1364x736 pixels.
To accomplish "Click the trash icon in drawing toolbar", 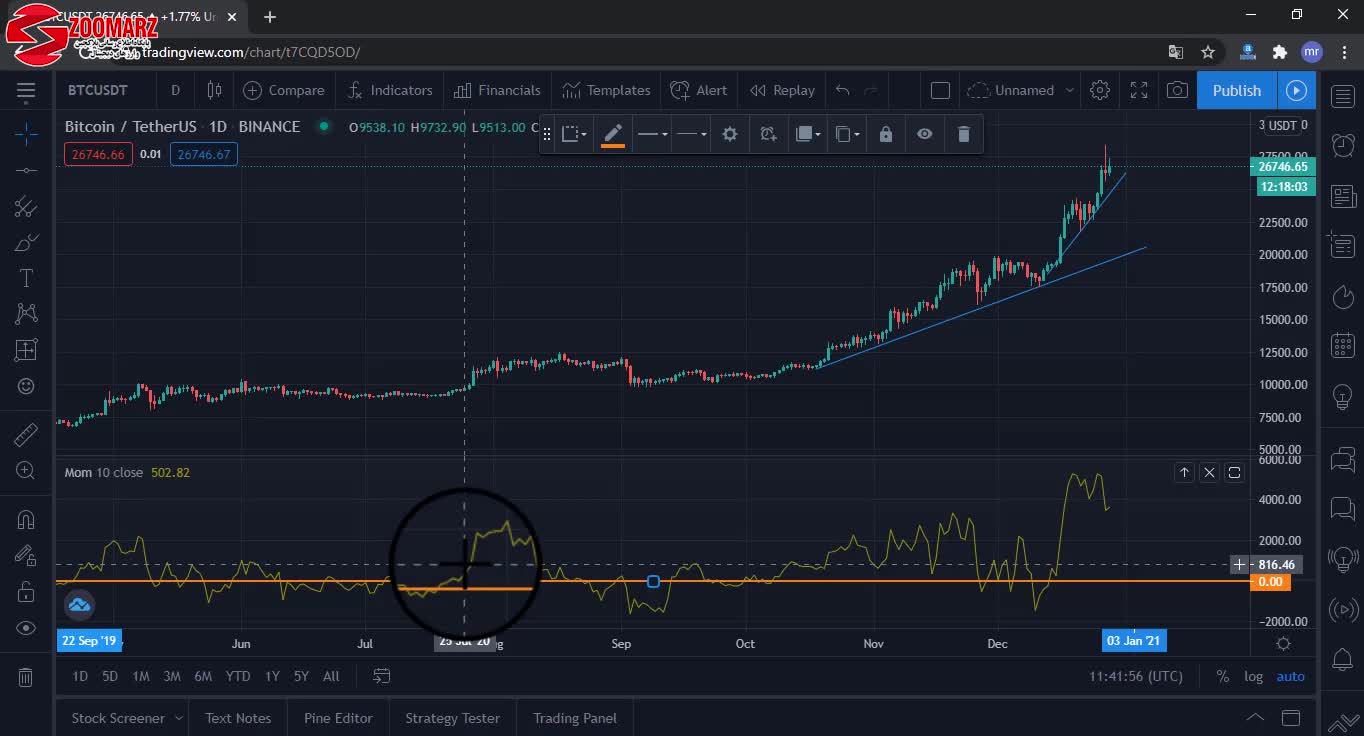I will coord(963,134).
